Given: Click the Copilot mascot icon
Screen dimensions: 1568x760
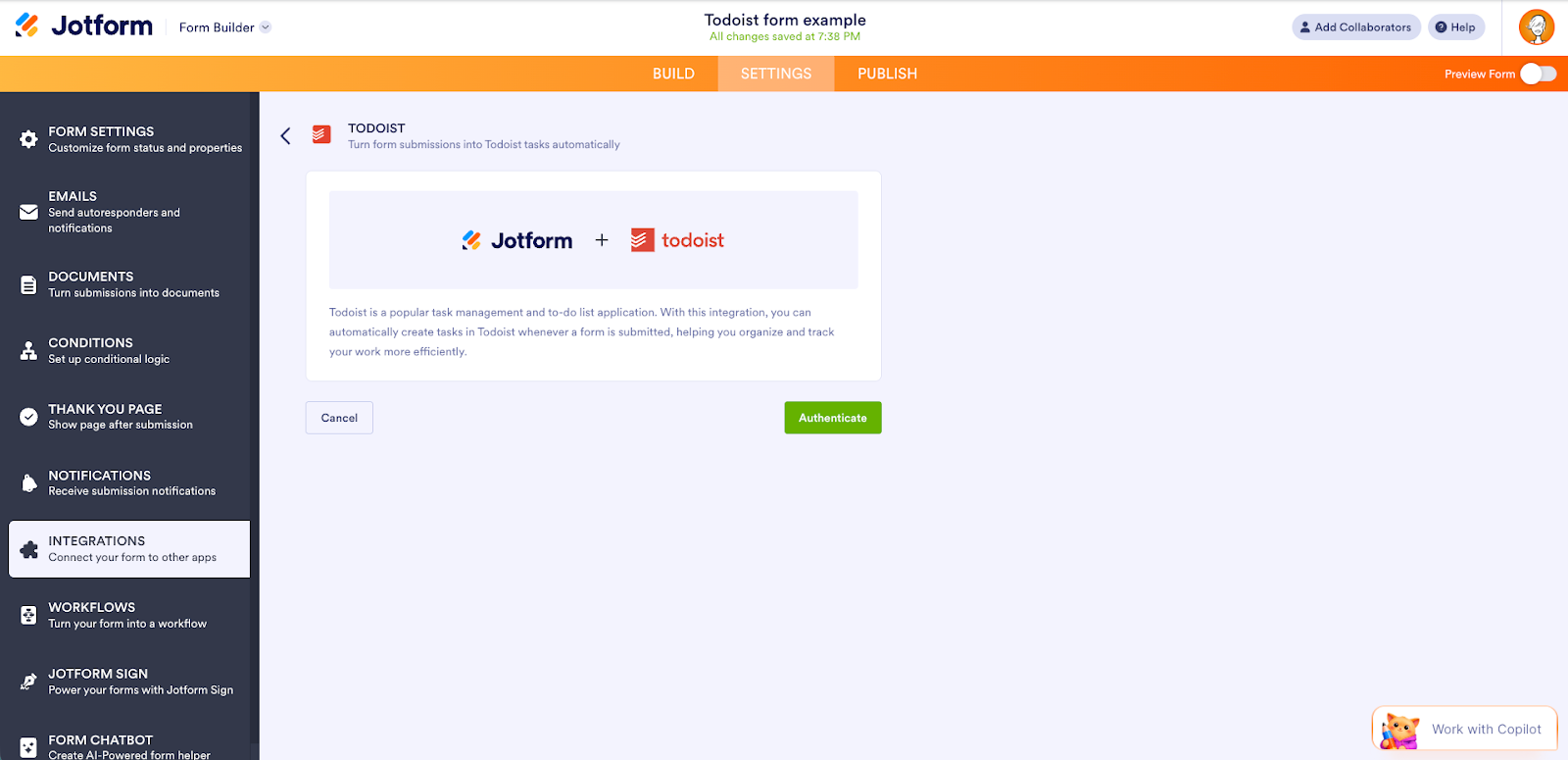Looking at the screenshot, I should click(x=1399, y=731).
